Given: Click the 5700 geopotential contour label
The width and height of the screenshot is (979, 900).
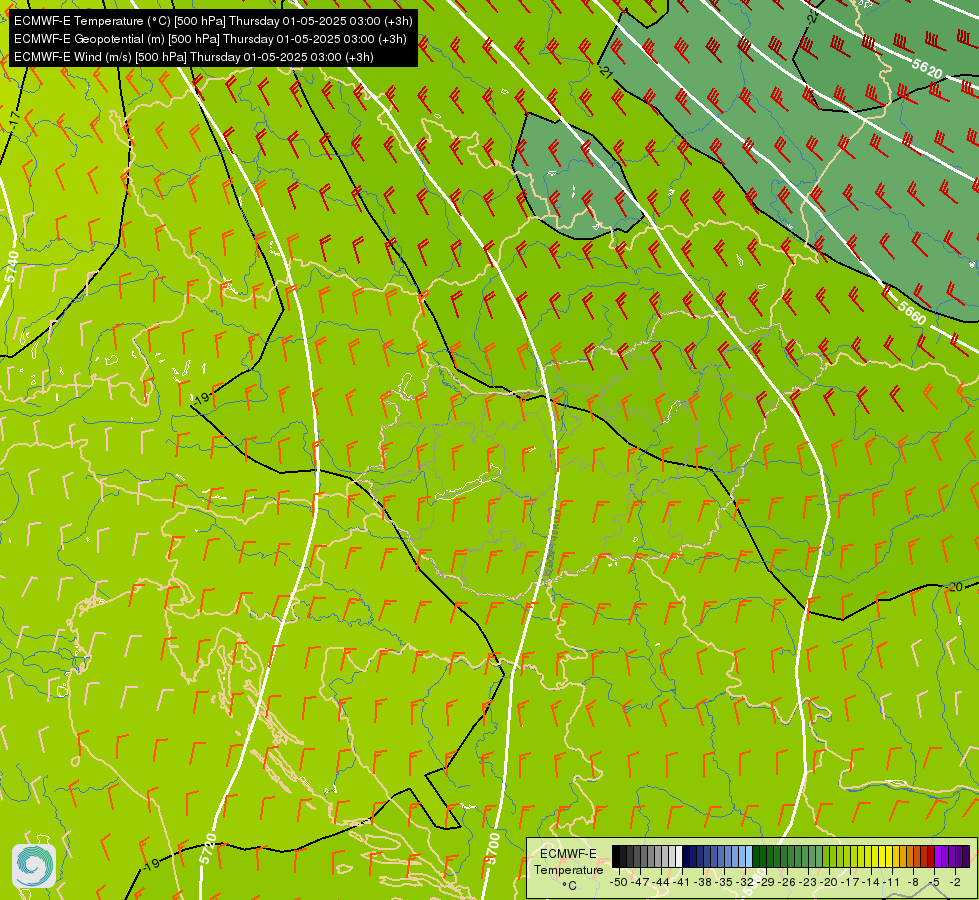Looking at the screenshot, I should point(493,849).
